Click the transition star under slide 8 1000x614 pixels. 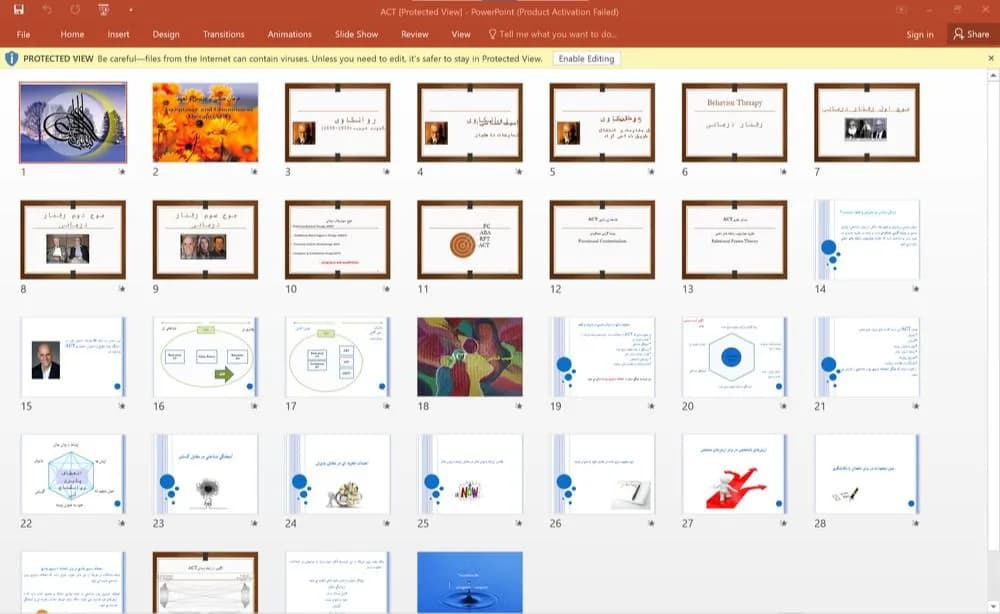(122, 289)
